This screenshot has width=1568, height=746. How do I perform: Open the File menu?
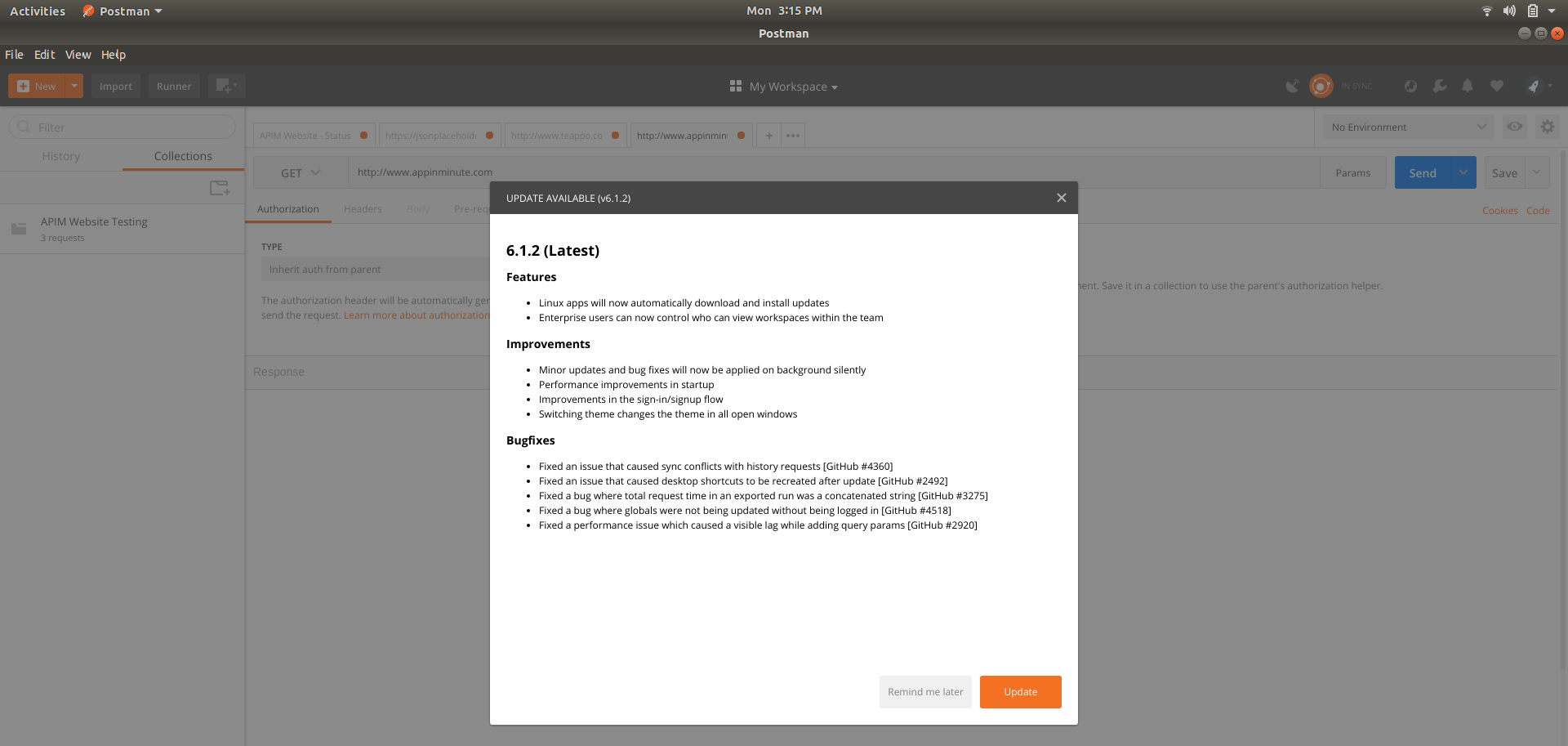click(14, 55)
